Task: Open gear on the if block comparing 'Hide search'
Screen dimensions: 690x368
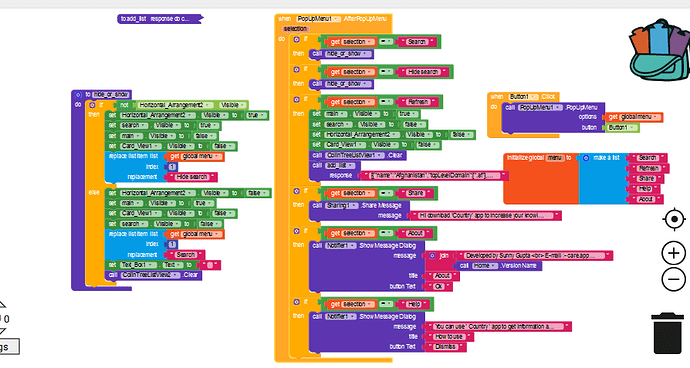Action: click(297, 70)
